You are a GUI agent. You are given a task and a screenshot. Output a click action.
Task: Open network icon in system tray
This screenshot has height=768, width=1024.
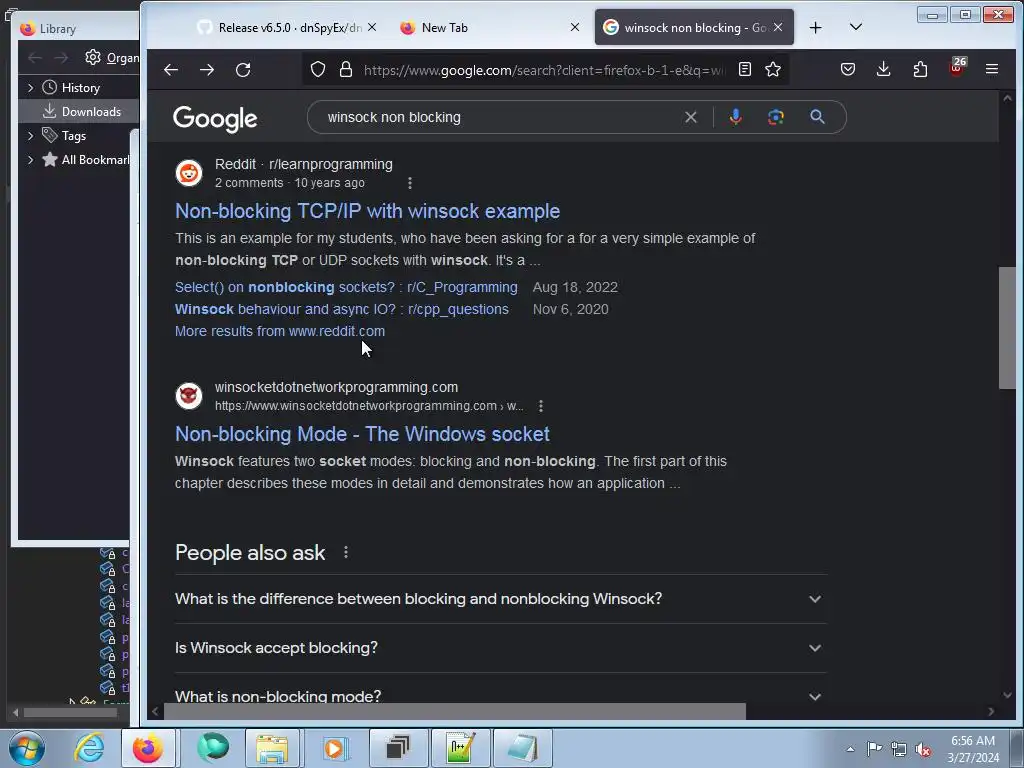pos(899,750)
